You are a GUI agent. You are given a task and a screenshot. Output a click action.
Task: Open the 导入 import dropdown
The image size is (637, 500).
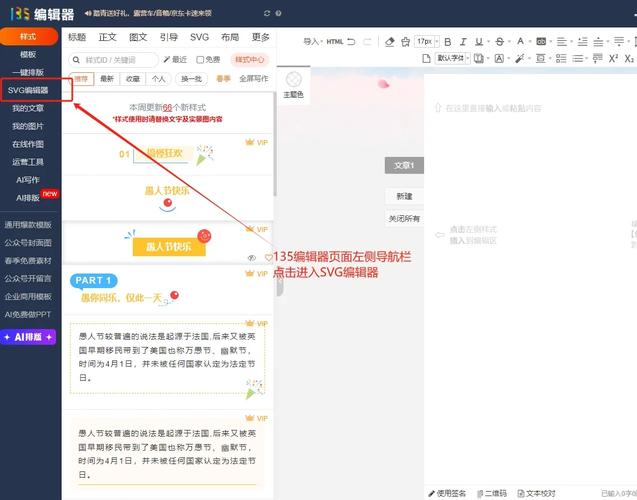pyautogui.click(x=313, y=42)
